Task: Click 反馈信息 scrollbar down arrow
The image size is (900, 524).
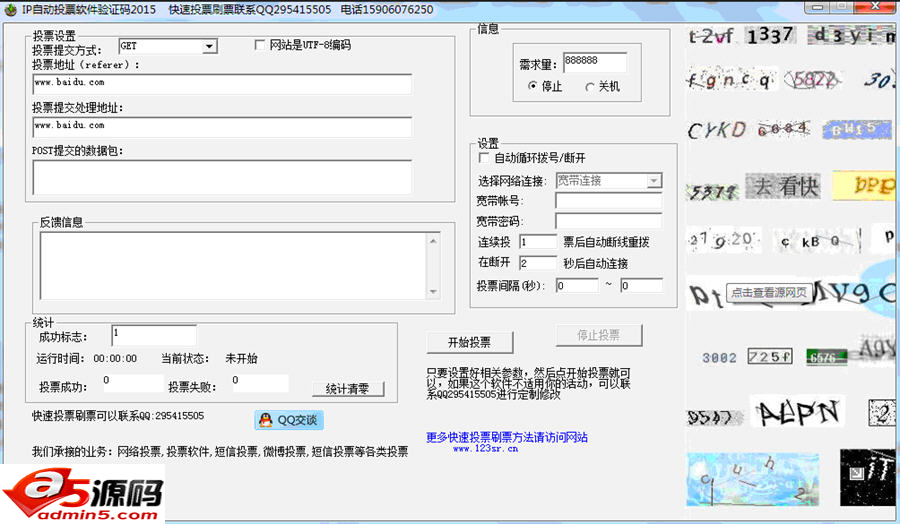Action: [x=433, y=292]
